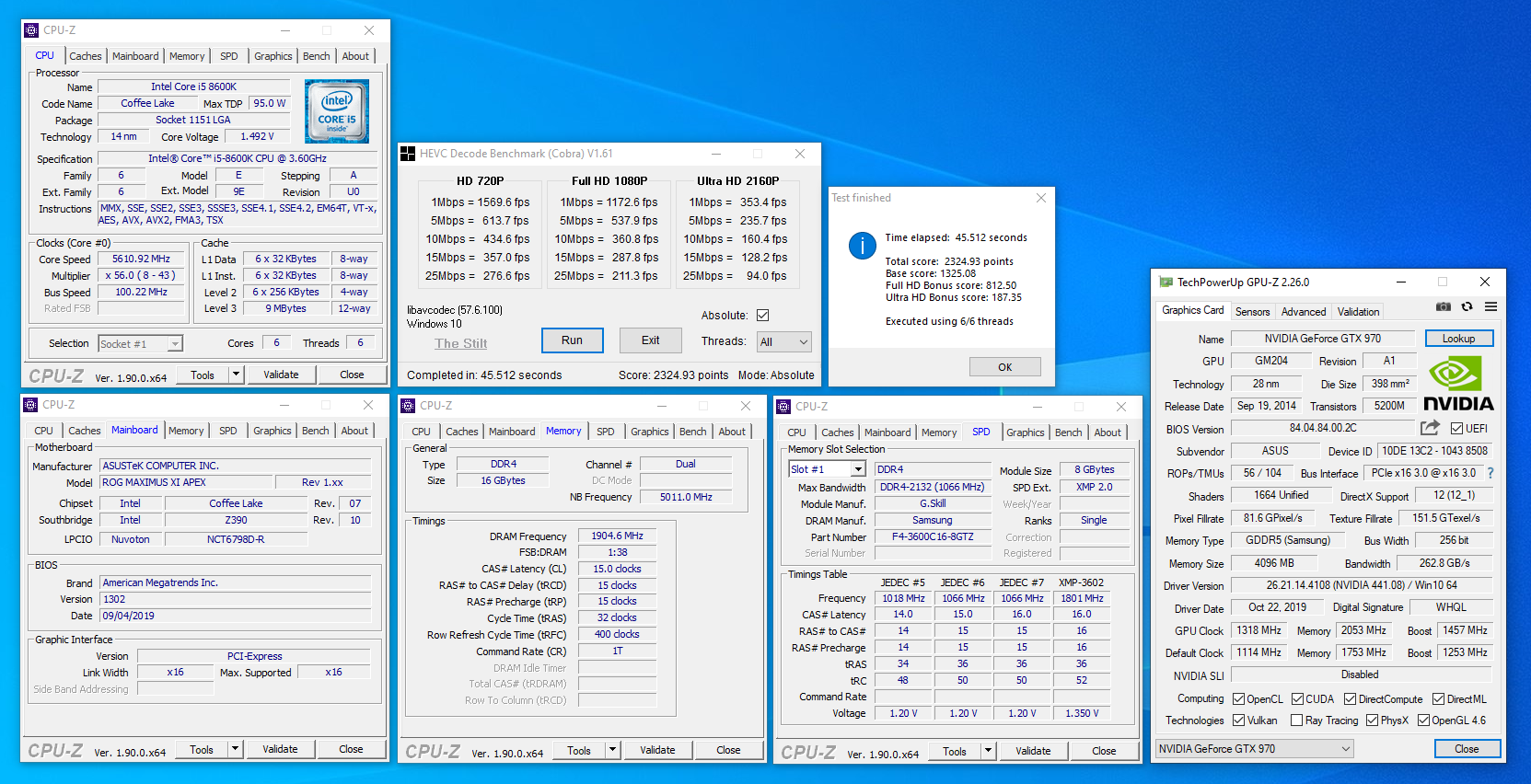This screenshot has height=784, width=1531.
Task: Click motherboard model ROG MAXIMUS XI APEX
Action: 187,482
